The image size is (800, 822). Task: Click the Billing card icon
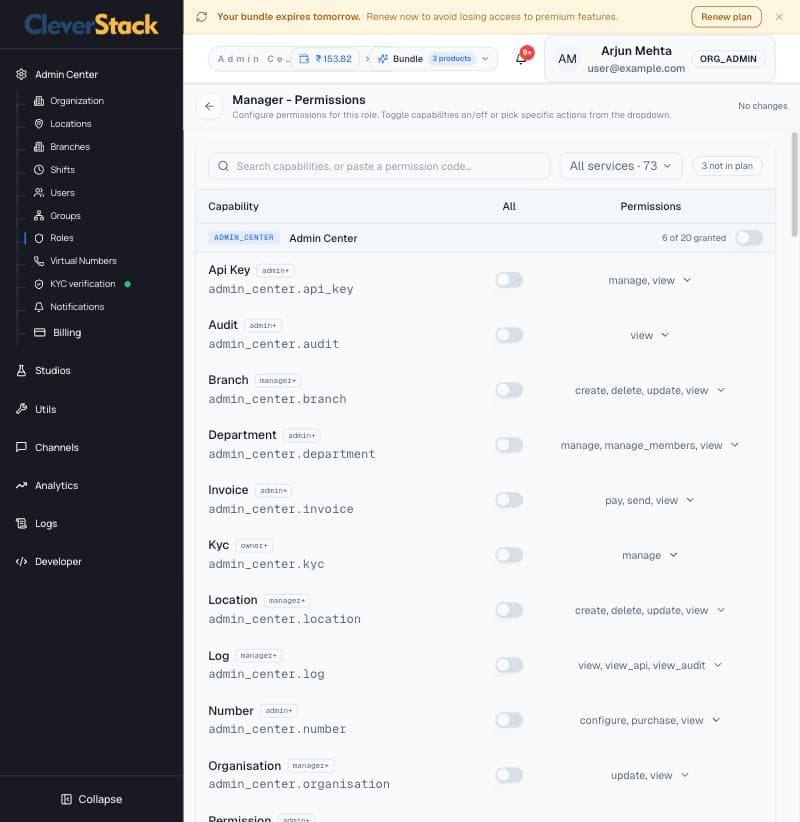(x=40, y=332)
